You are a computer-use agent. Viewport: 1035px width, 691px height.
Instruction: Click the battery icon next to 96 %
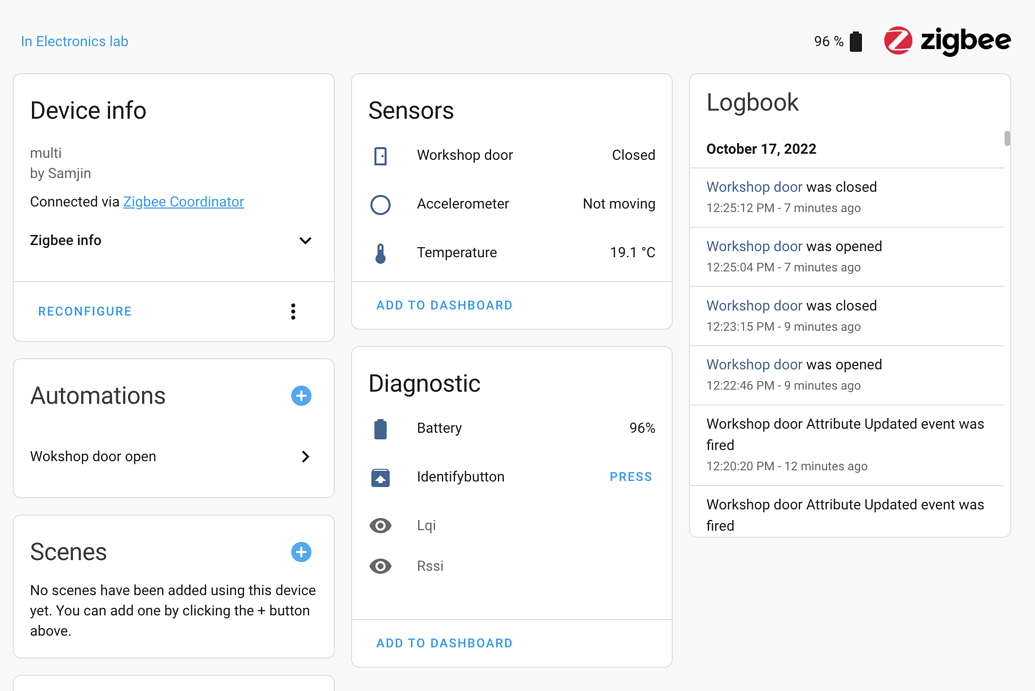coord(856,41)
